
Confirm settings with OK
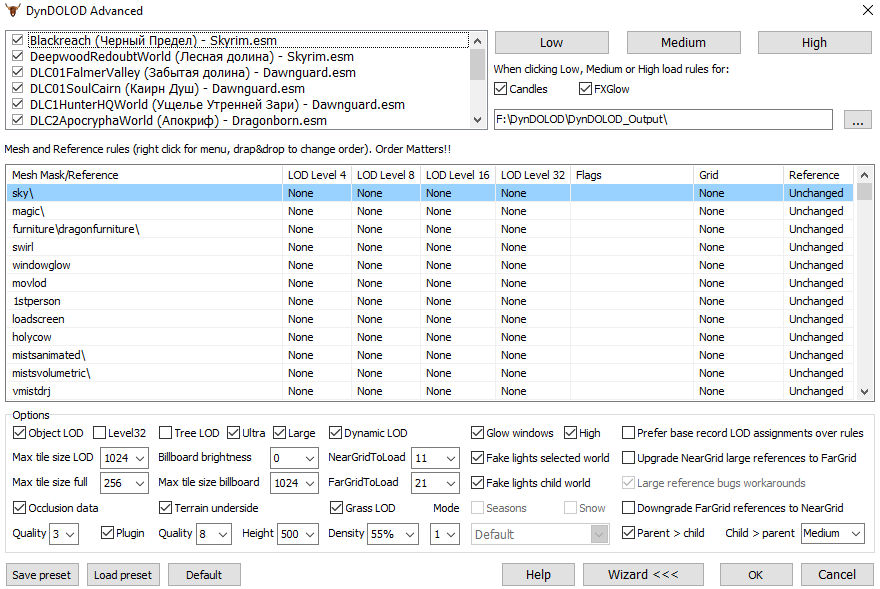coord(756,575)
